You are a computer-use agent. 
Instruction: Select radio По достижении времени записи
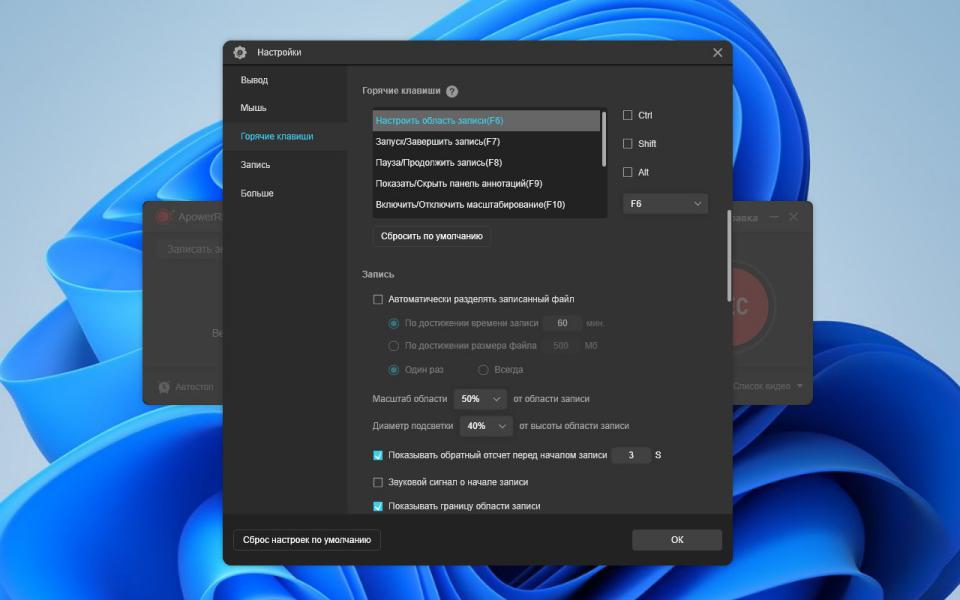pos(394,323)
